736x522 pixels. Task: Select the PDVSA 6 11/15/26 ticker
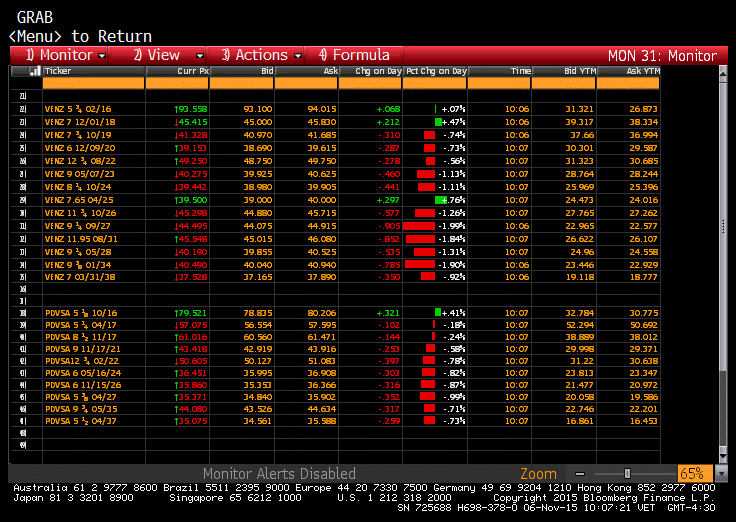coord(83,385)
